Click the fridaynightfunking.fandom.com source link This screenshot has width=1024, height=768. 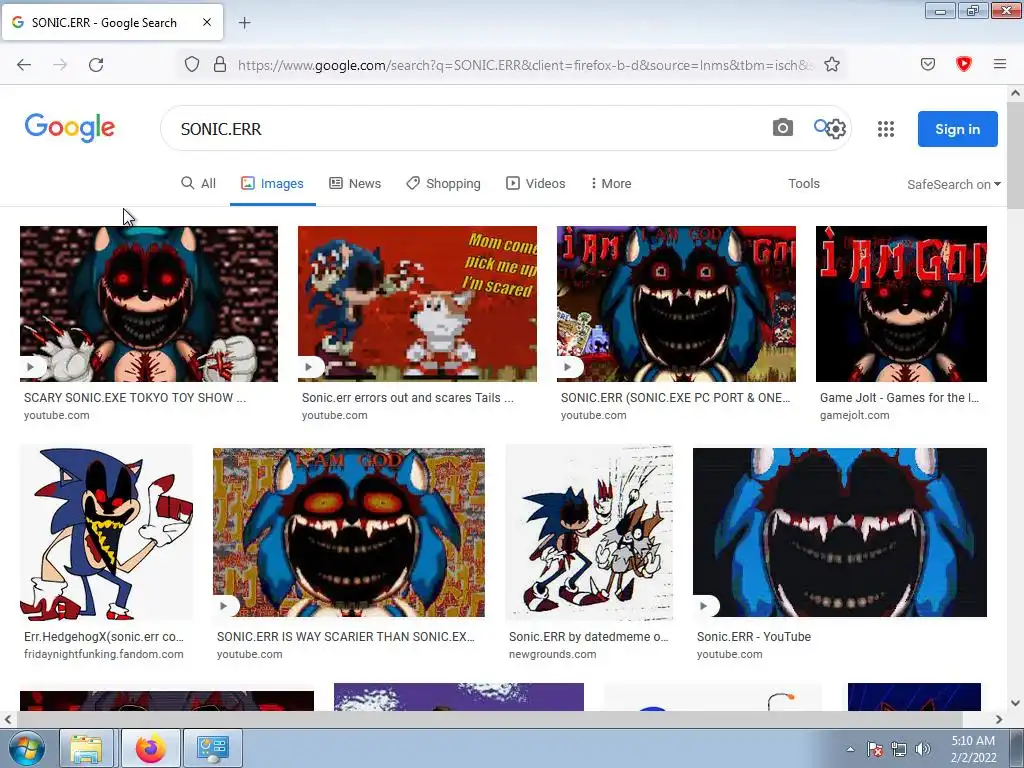pyautogui.click(x=104, y=654)
